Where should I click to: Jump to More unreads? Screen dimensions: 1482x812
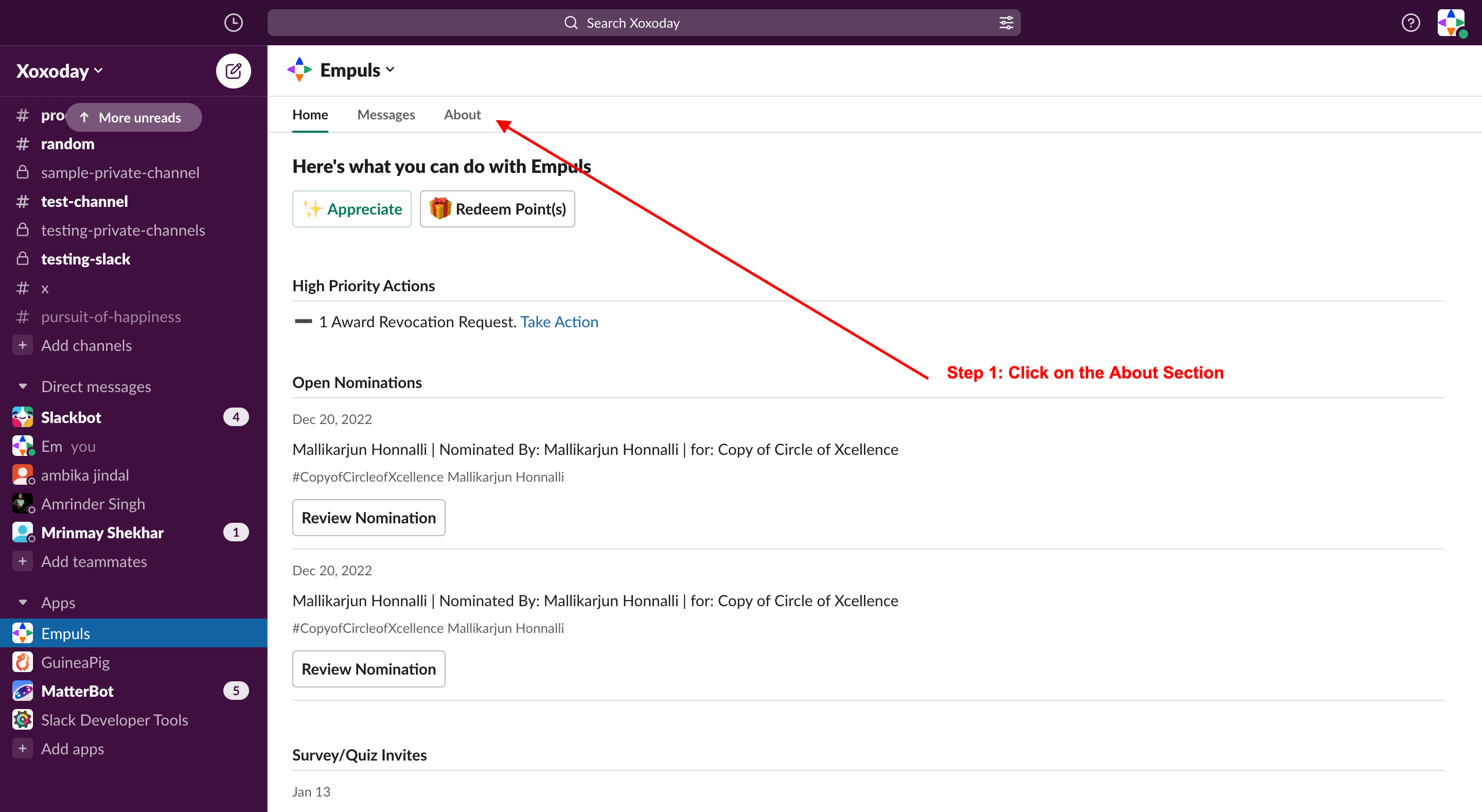click(x=133, y=117)
